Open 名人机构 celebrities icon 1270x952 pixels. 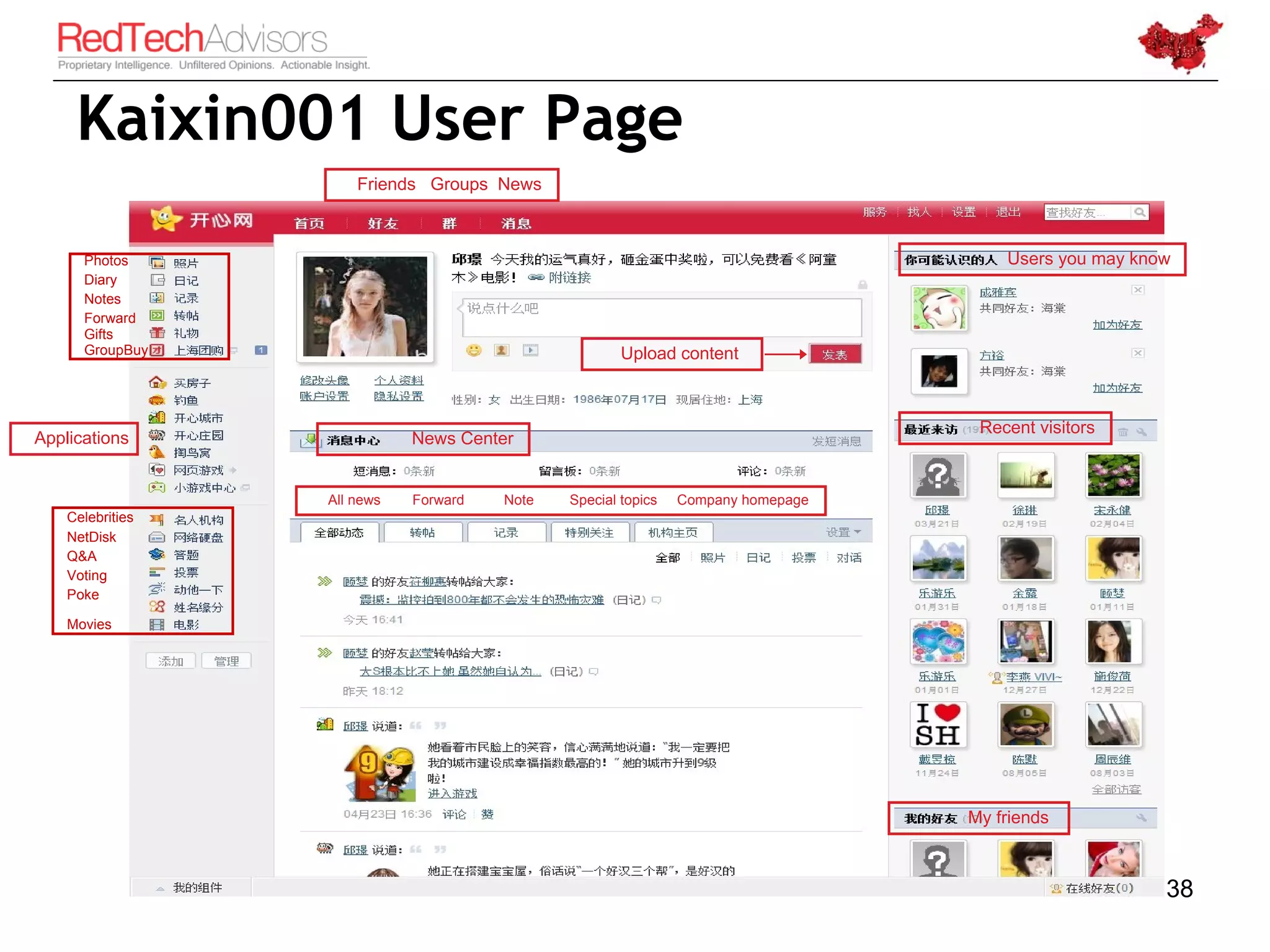[x=157, y=519]
